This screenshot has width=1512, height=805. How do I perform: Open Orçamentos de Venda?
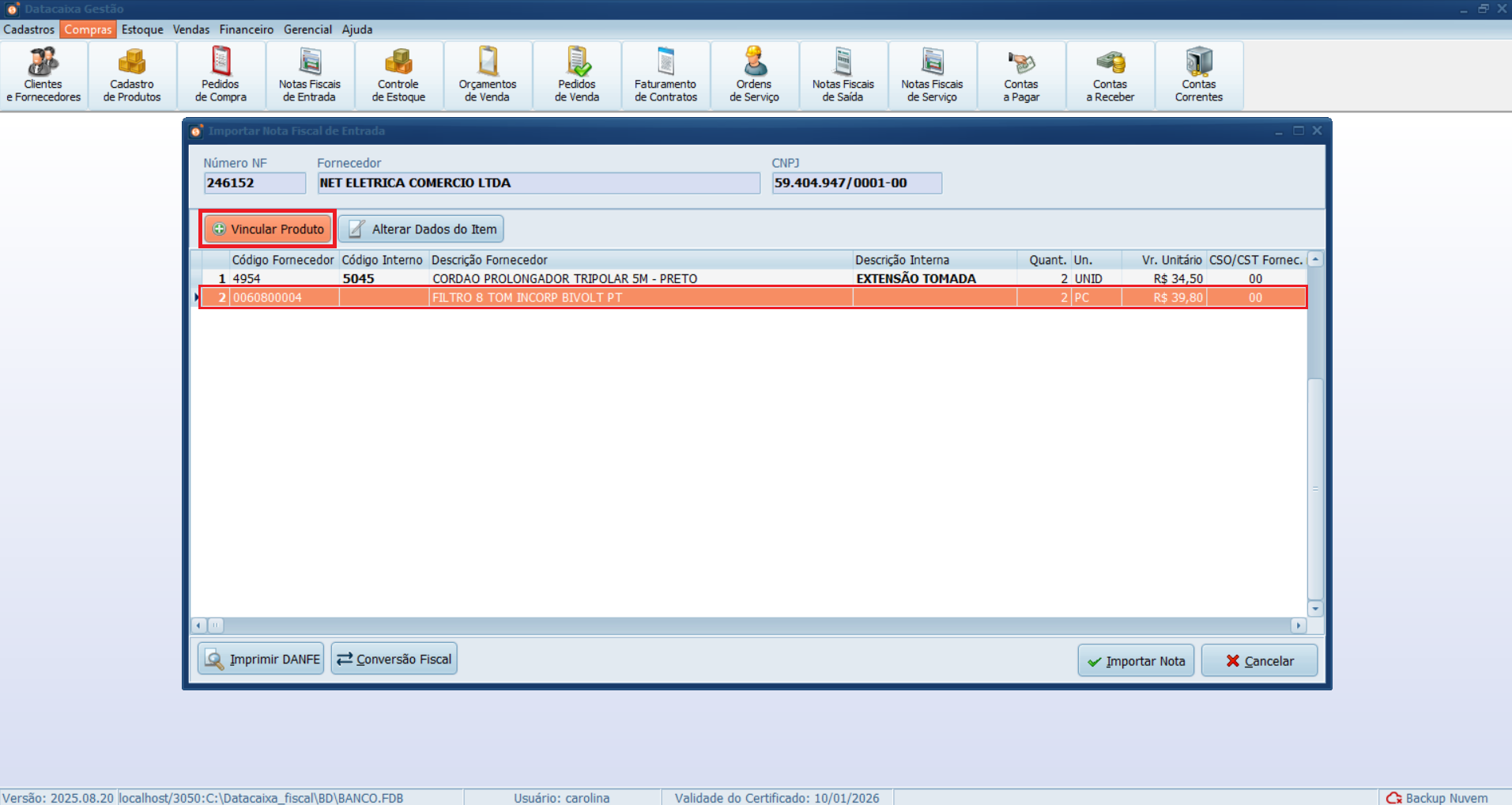click(487, 75)
